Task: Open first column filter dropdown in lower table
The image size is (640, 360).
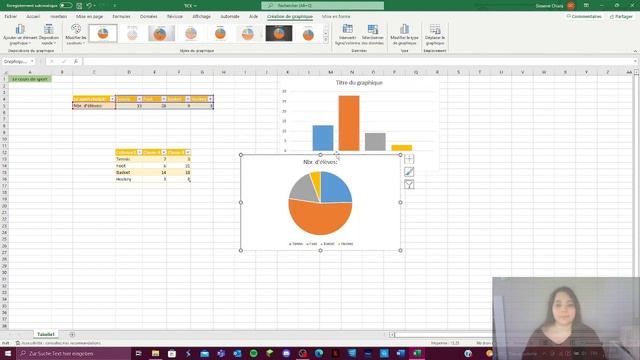Action: (139, 152)
